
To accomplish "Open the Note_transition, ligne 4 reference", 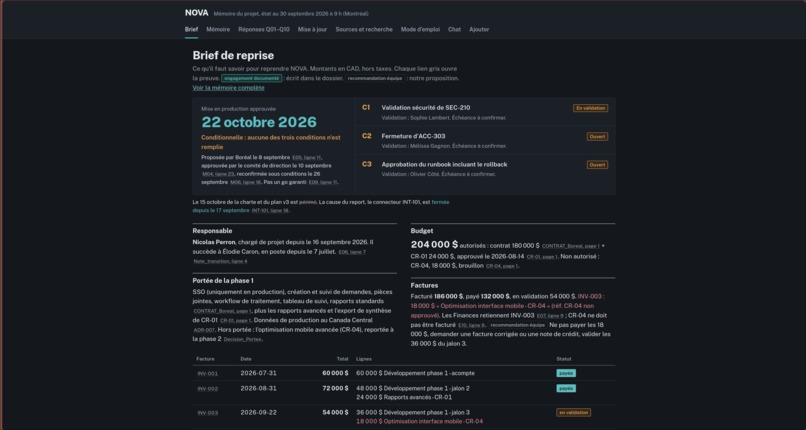I will tap(220, 261).
